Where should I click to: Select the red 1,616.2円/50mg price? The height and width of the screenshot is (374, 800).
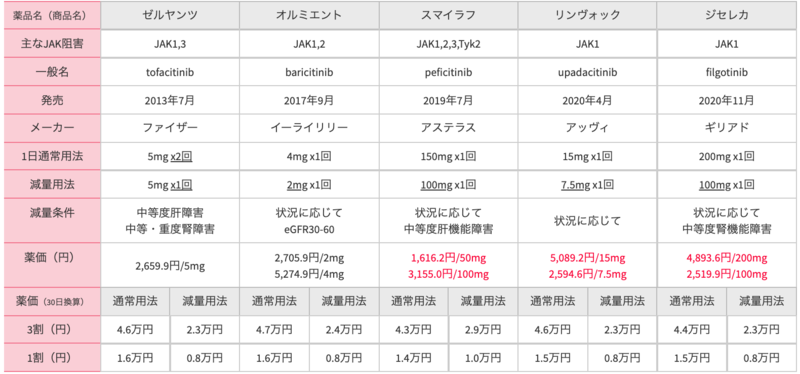coord(448,258)
